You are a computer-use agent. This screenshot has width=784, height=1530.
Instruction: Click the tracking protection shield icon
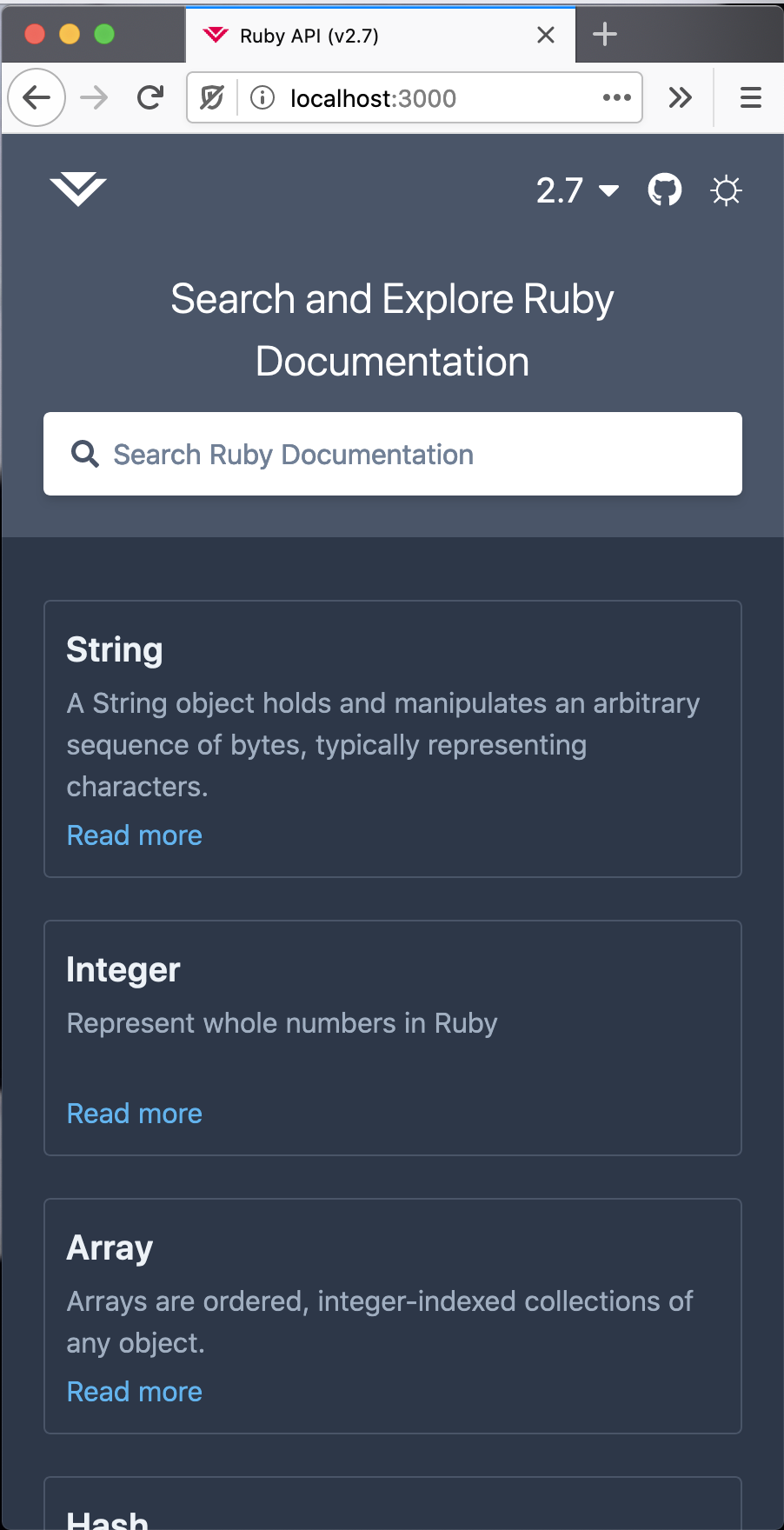coord(211,97)
